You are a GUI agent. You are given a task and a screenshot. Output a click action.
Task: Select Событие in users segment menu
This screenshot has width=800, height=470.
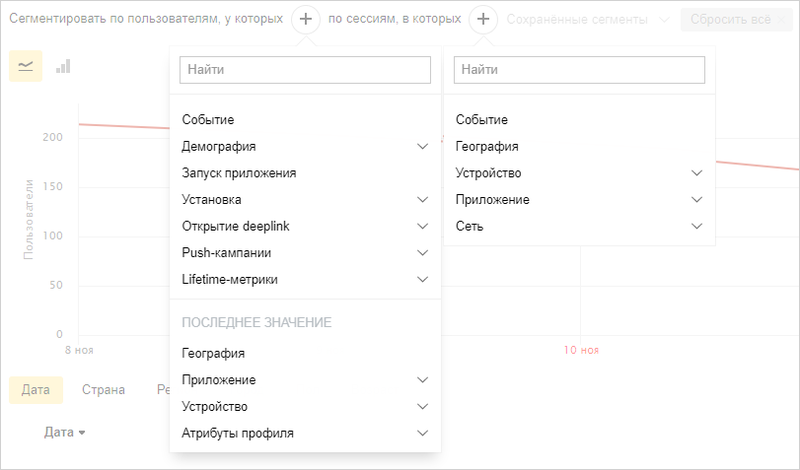click(x=305, y=120)
